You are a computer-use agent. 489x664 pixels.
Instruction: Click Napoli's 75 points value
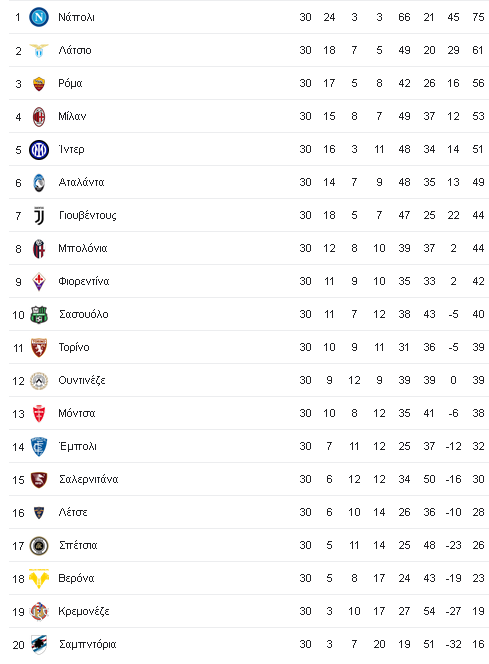[478, 17]
